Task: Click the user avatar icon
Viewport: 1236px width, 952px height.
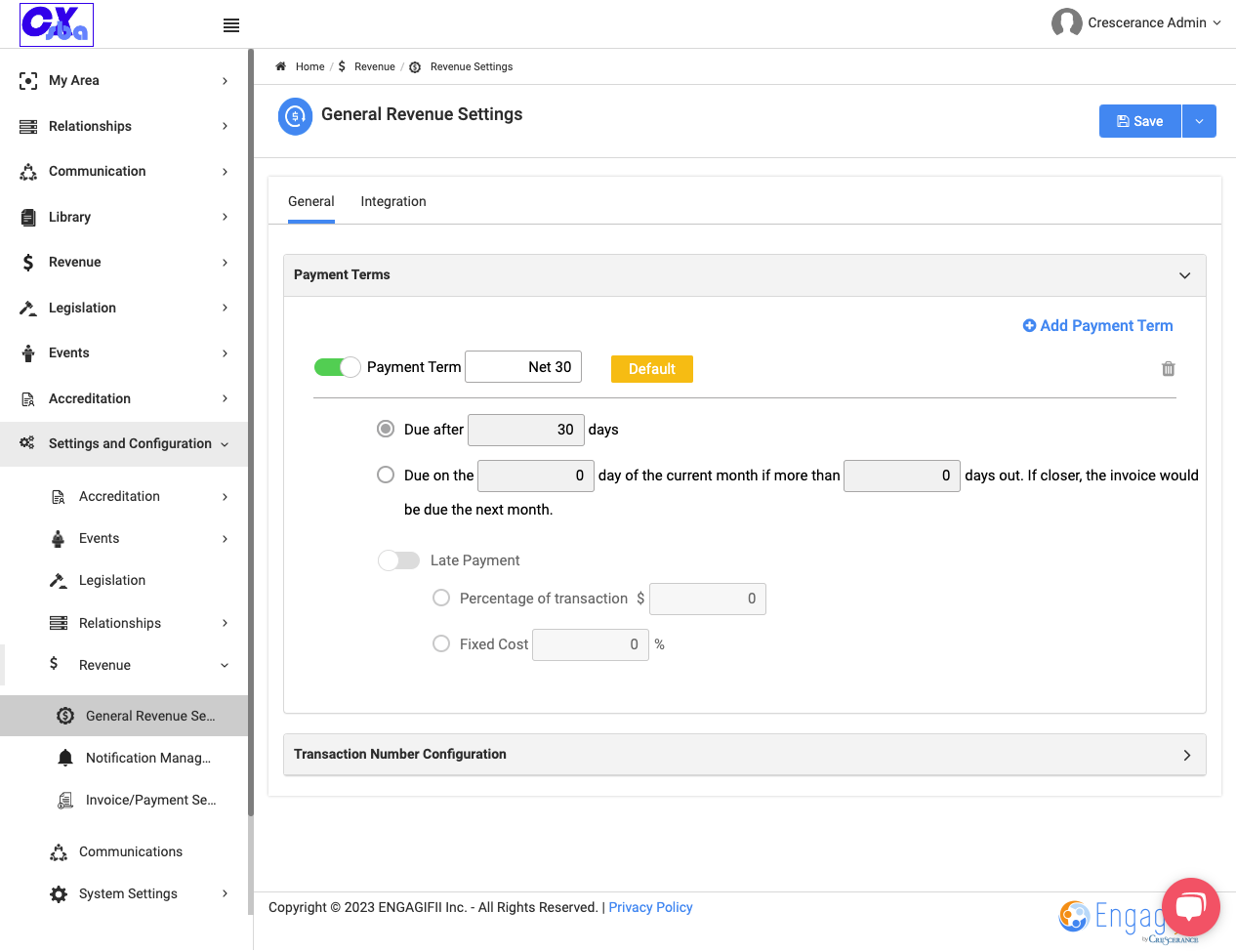Action: pos(1066,22)
